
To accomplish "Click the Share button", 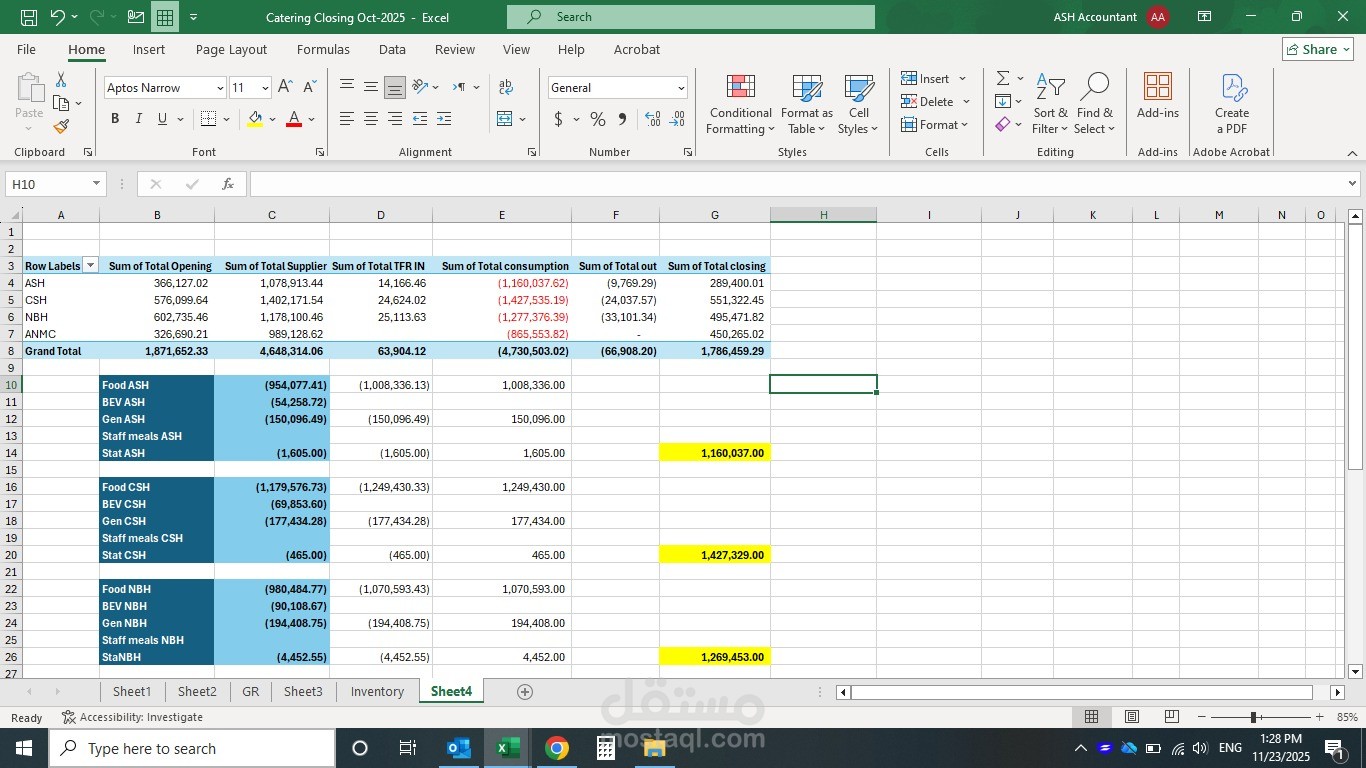I will [1318, 49].
